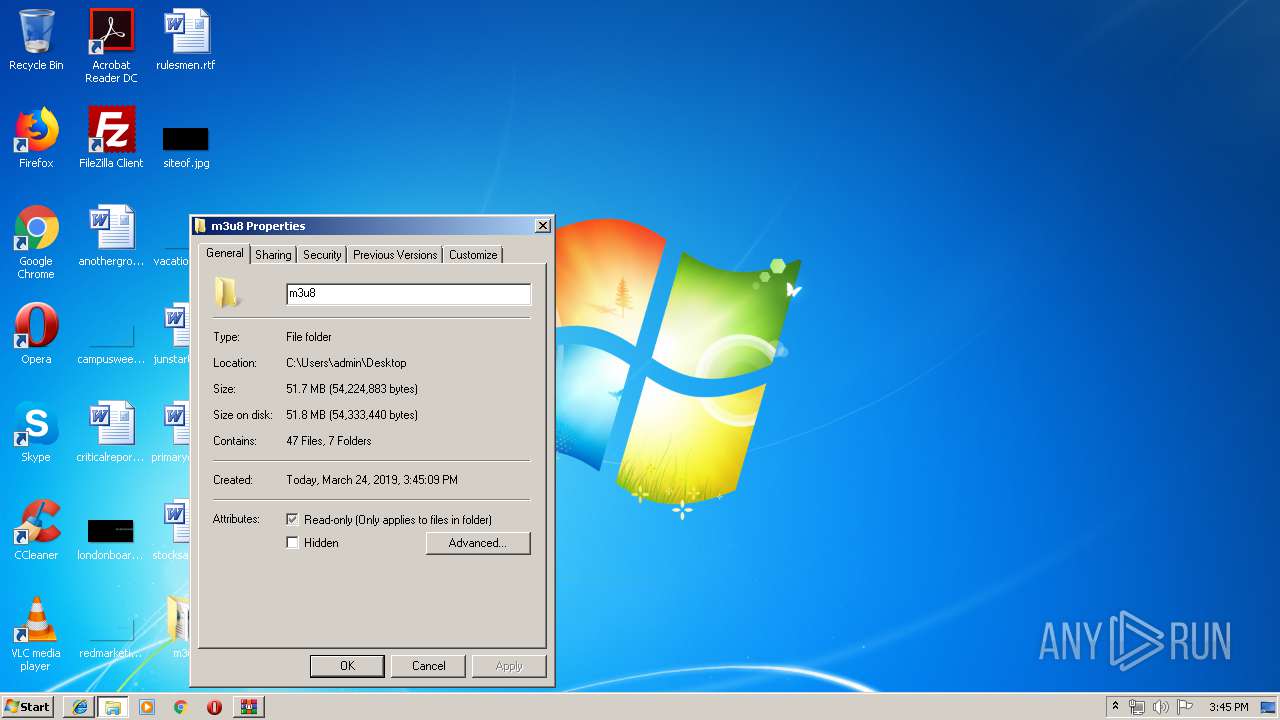Open the FileZilla Client shortcut

coord(111,138)
